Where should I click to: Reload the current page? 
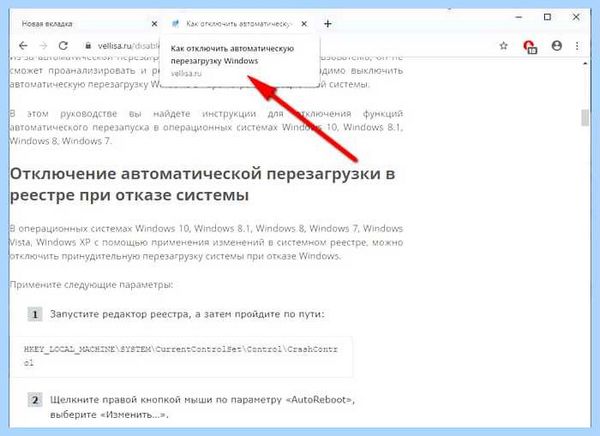pyautogui.click(x=63, y=46)
